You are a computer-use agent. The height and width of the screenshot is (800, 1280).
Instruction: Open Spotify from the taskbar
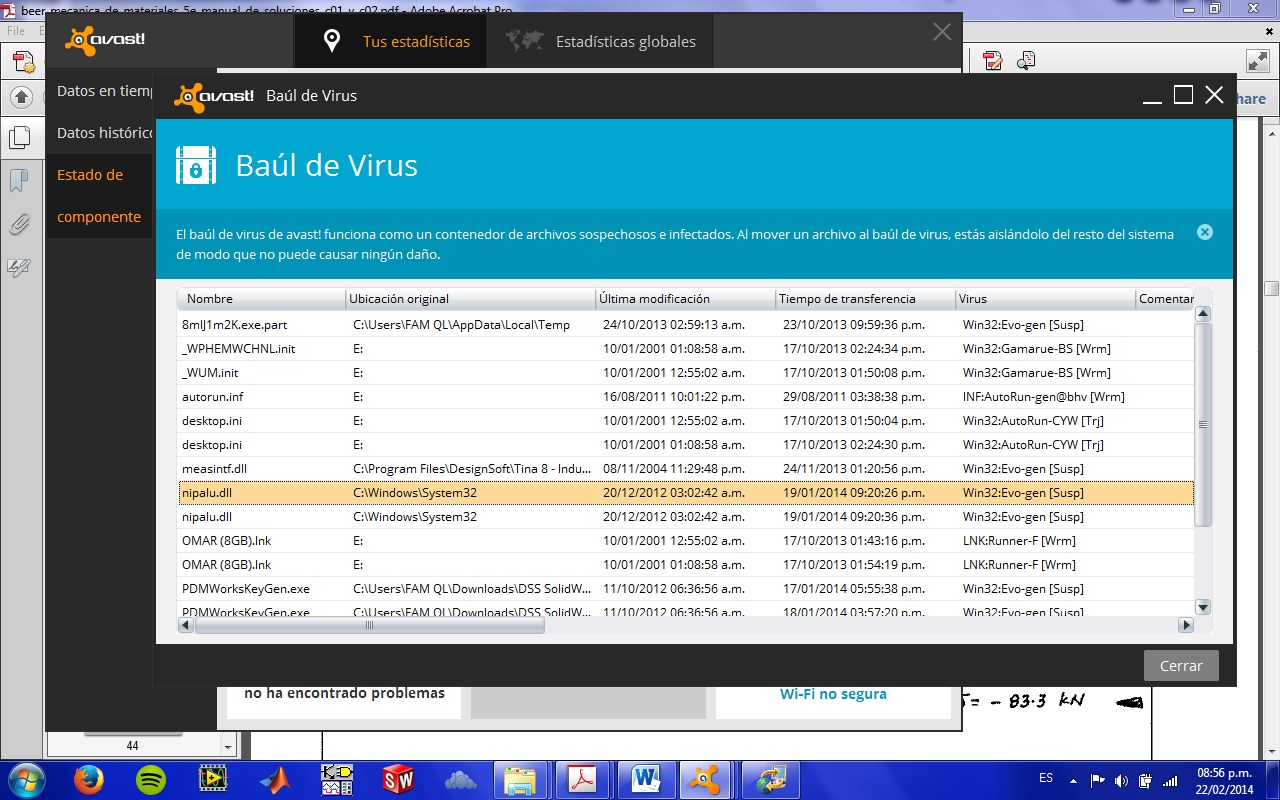151,780
